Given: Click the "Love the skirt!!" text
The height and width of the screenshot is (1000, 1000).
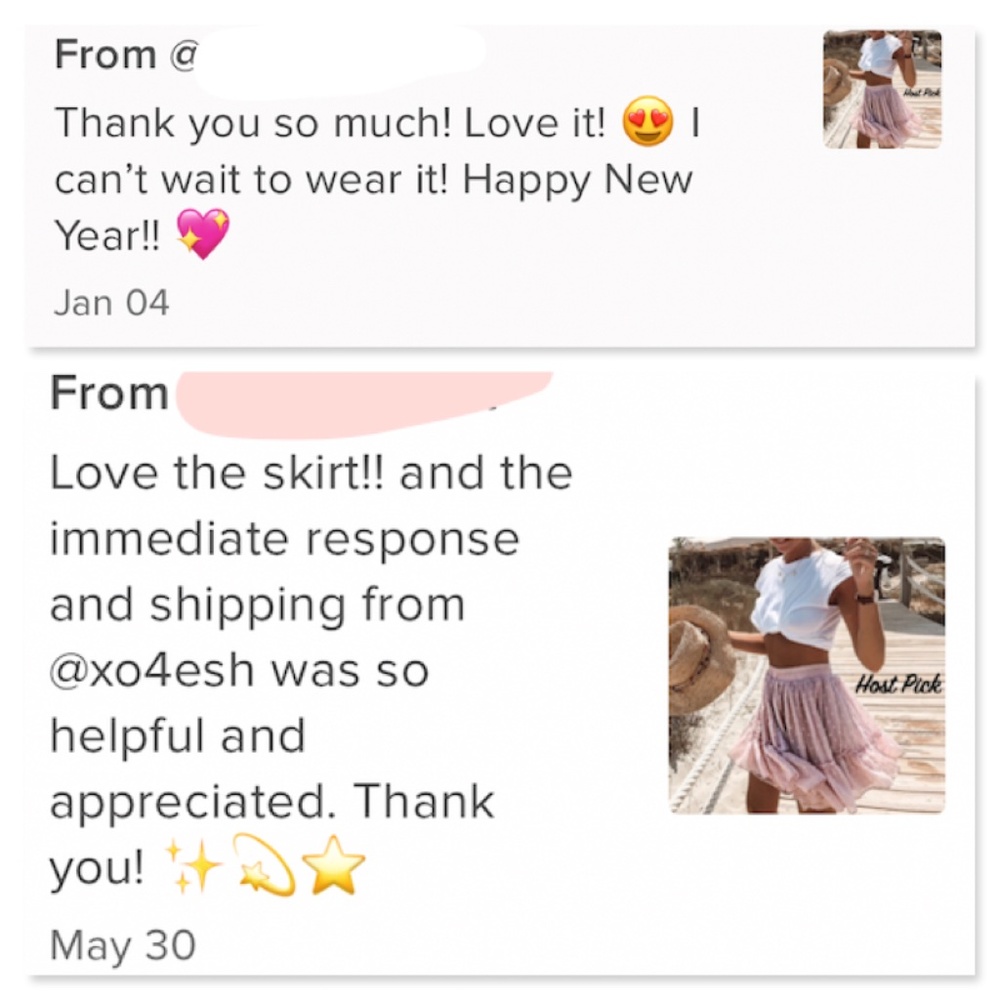Looking at the screenshot, I should 218,473.
